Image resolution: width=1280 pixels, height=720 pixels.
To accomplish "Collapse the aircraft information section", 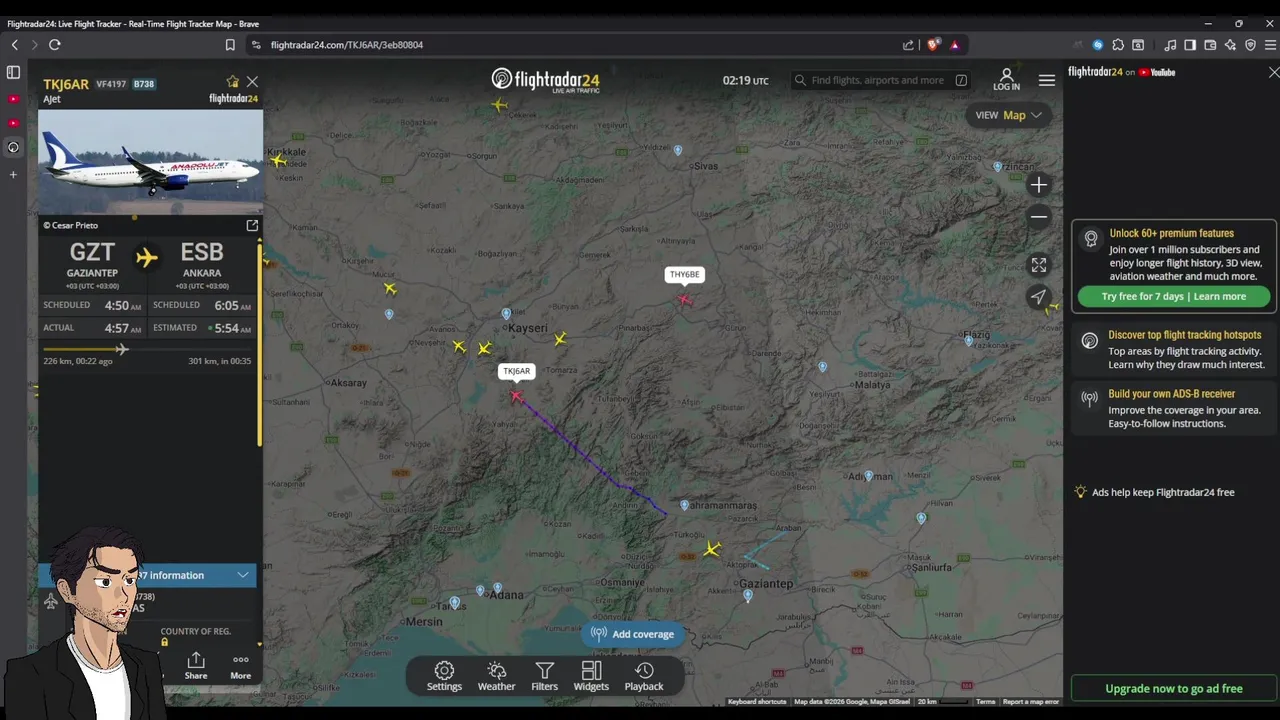I will (243, 575).
